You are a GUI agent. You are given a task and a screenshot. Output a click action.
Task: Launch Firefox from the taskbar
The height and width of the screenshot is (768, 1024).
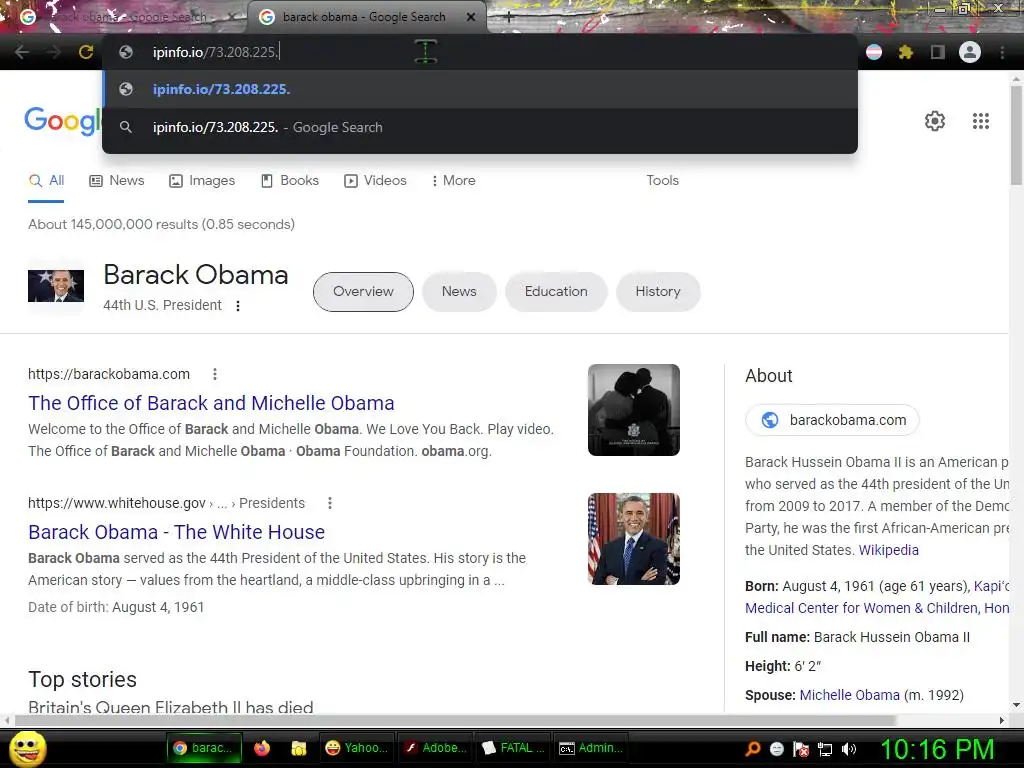point(262,748)
